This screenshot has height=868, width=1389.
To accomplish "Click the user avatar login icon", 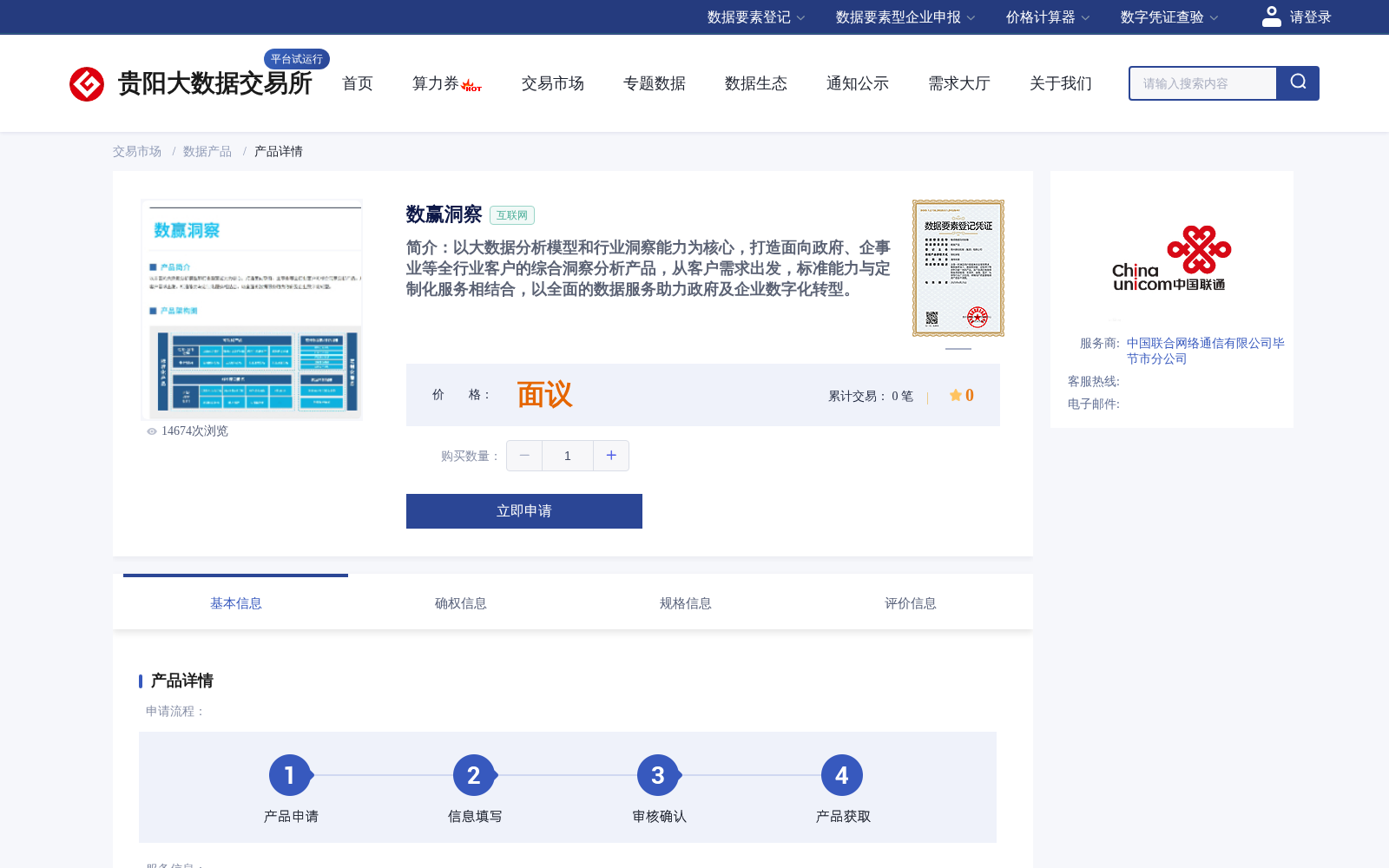I will tap(1272, 16).
